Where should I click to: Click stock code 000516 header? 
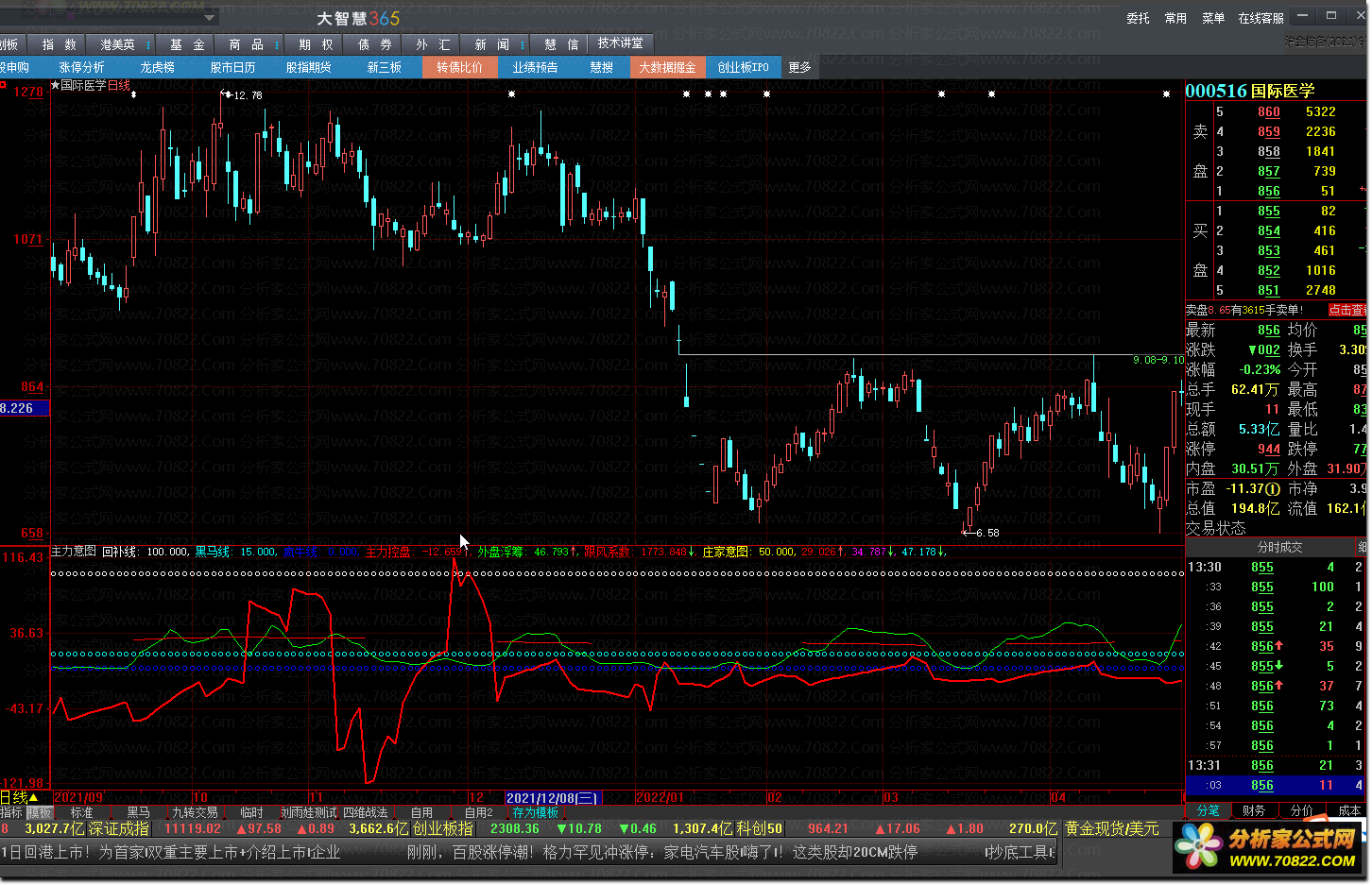[x=1216, y=91]
